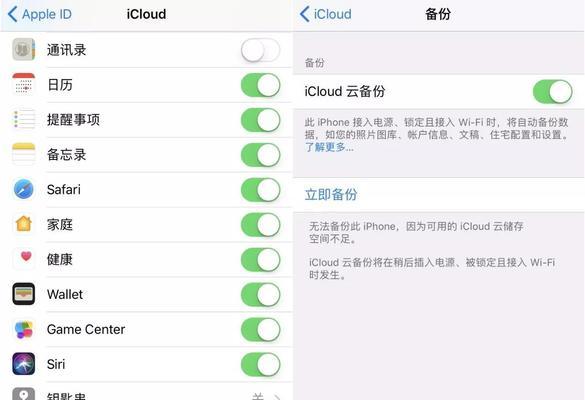Tap the Reminders (提醒事项) icon
The height and width of the screenshot is (400, 585).
click(x=24, y=119)
